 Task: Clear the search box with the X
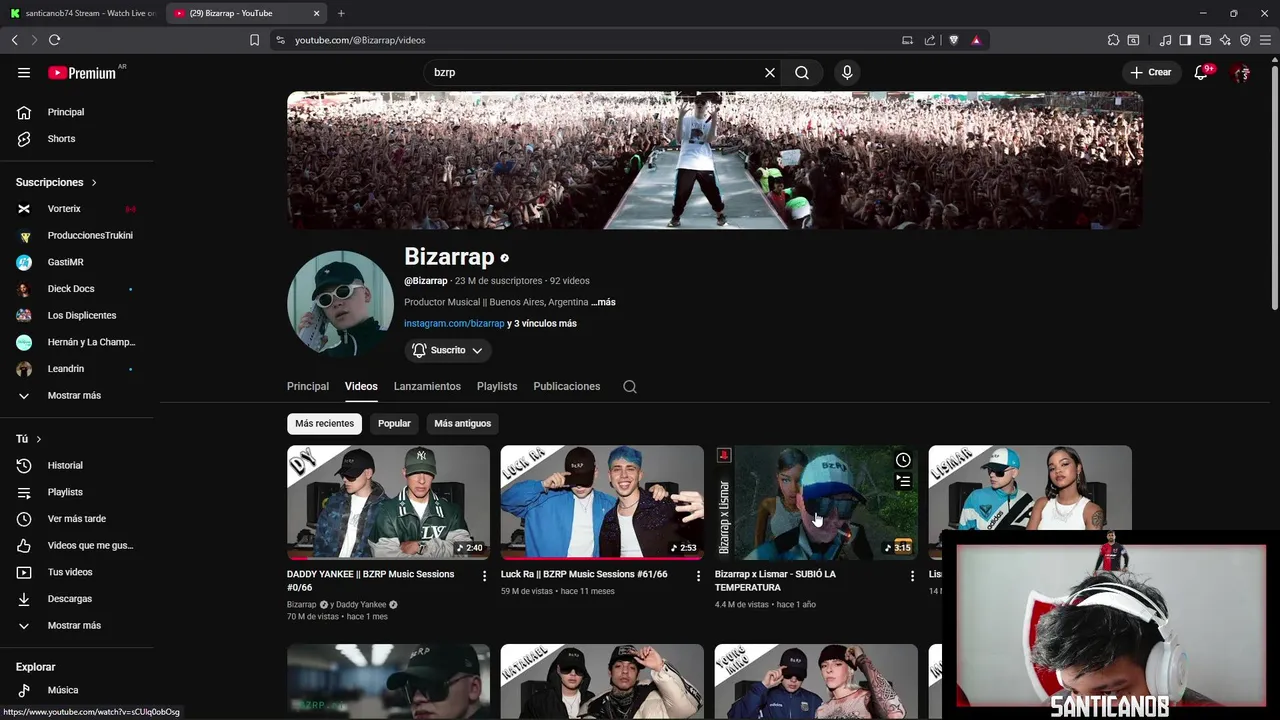(x=770, y=72)
